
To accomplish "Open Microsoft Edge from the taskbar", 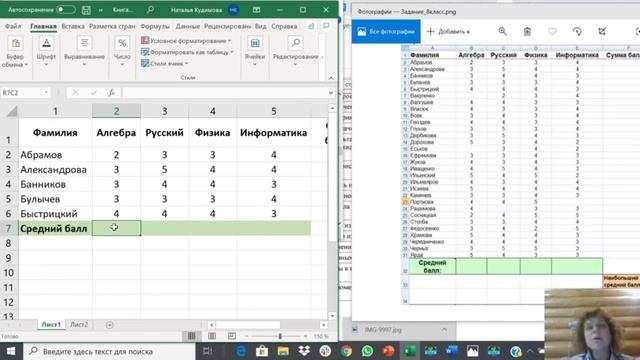I will tap(241, 351).
